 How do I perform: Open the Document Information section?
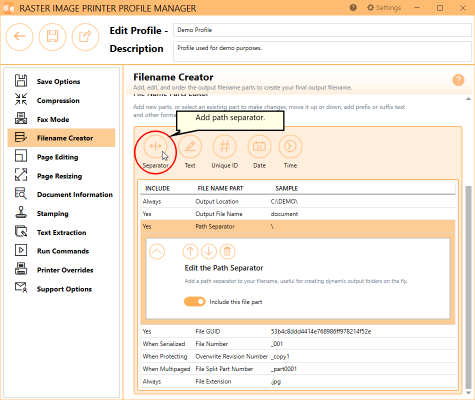(61, 195)
